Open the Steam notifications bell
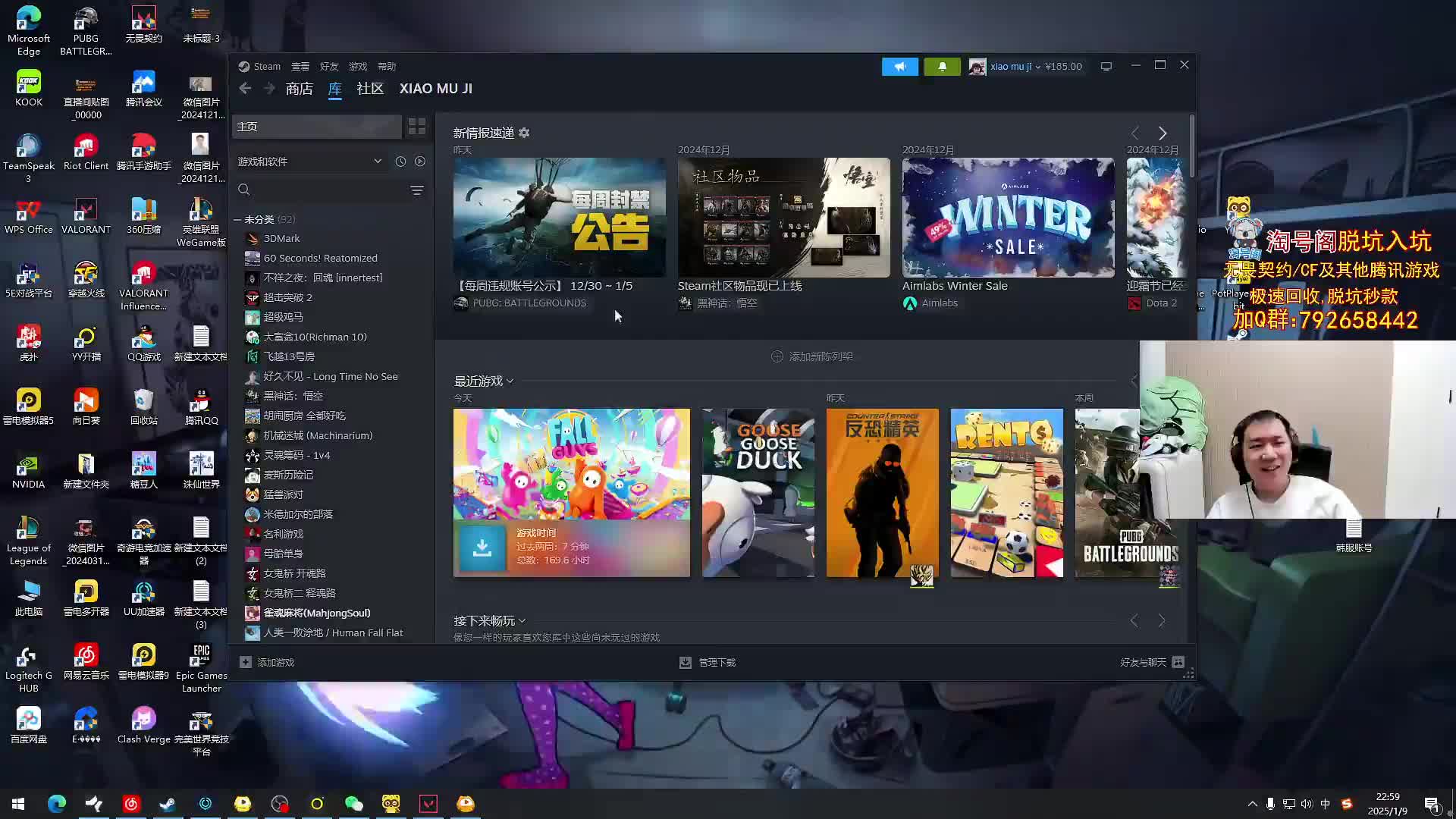This screenshot has height=819, width=1456. 942,67
